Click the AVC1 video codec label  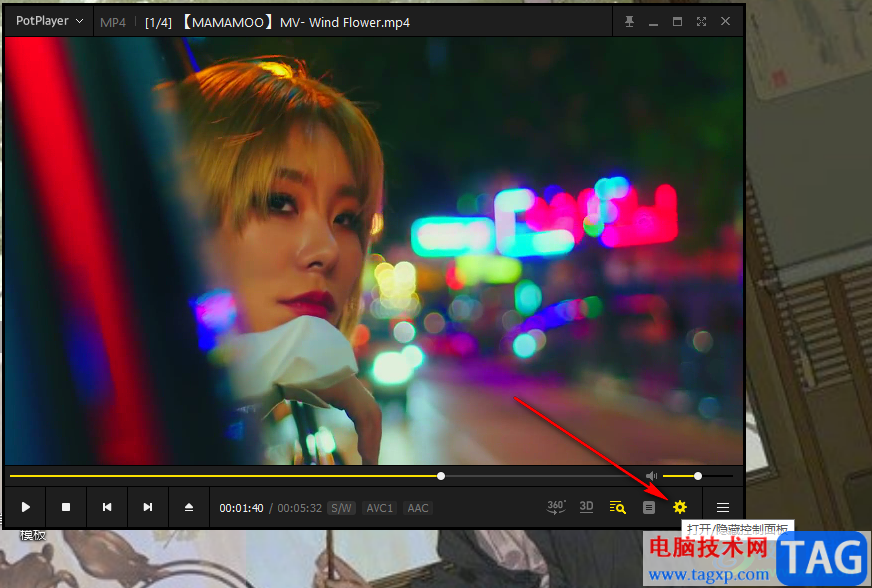(379, 508)
